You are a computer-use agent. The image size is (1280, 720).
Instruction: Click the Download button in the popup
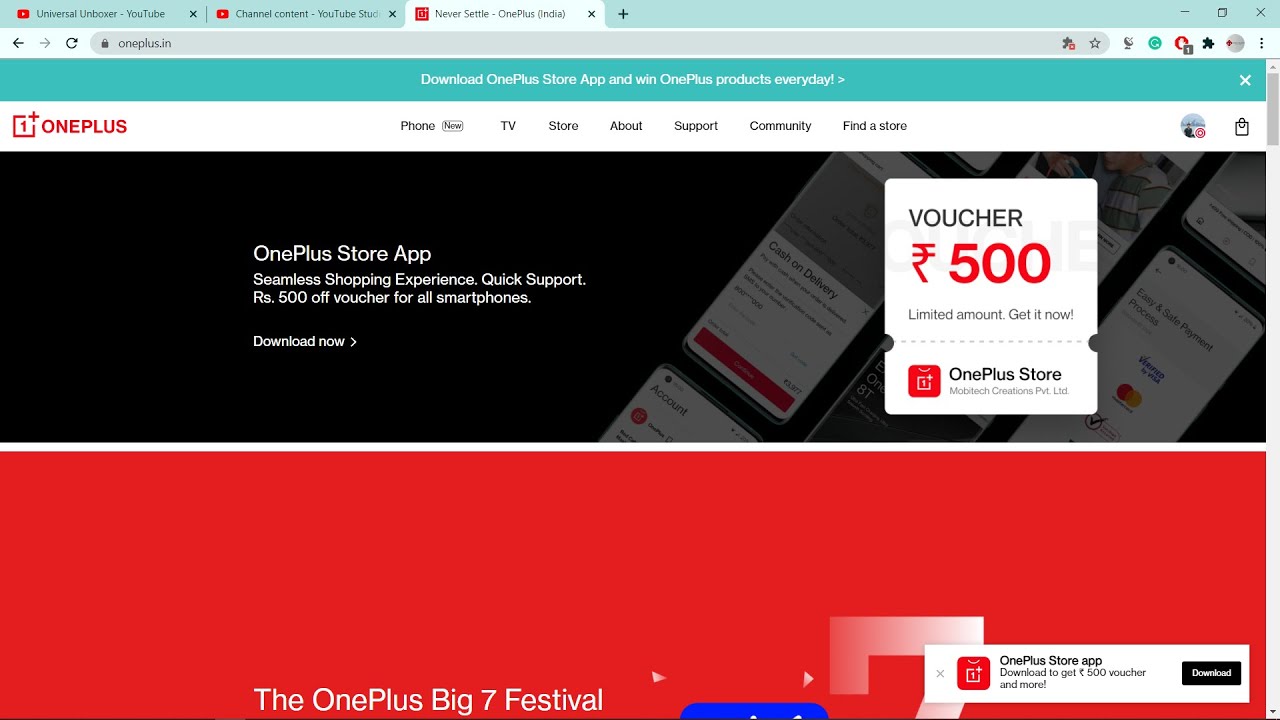click(1211, 673)
